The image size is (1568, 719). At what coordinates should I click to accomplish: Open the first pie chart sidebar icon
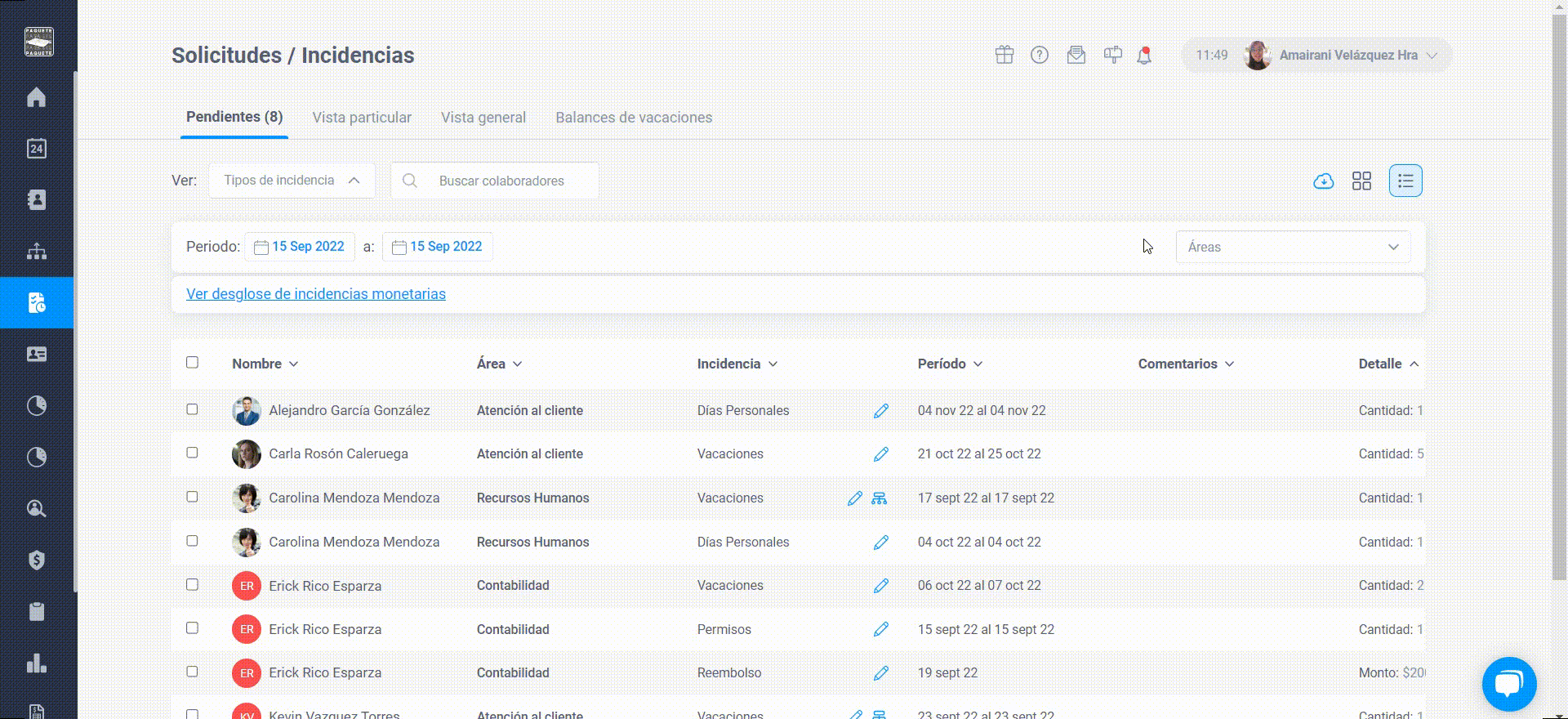pos(36,406)
